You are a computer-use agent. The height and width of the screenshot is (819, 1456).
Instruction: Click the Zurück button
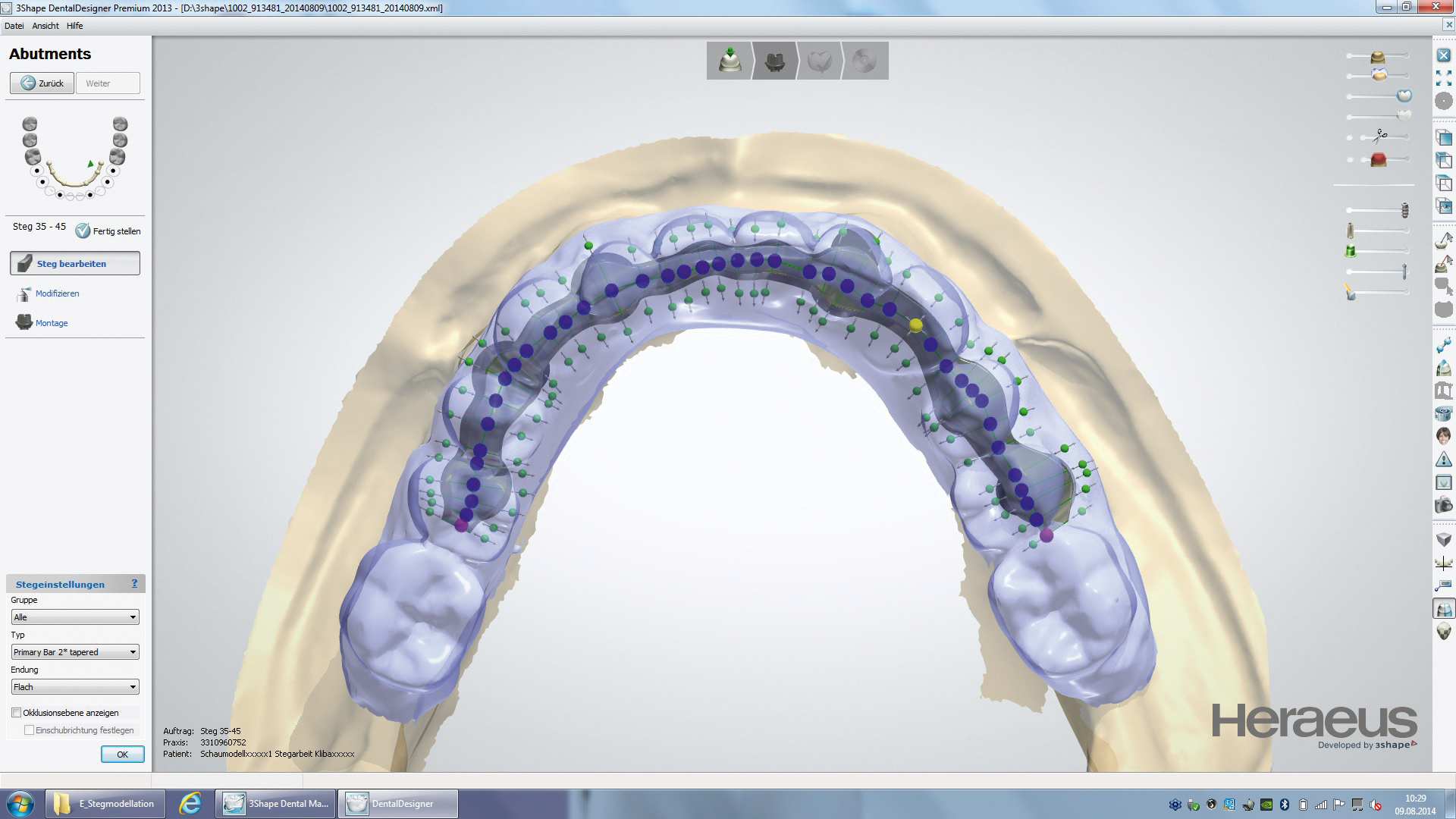[x=42, y=83]
